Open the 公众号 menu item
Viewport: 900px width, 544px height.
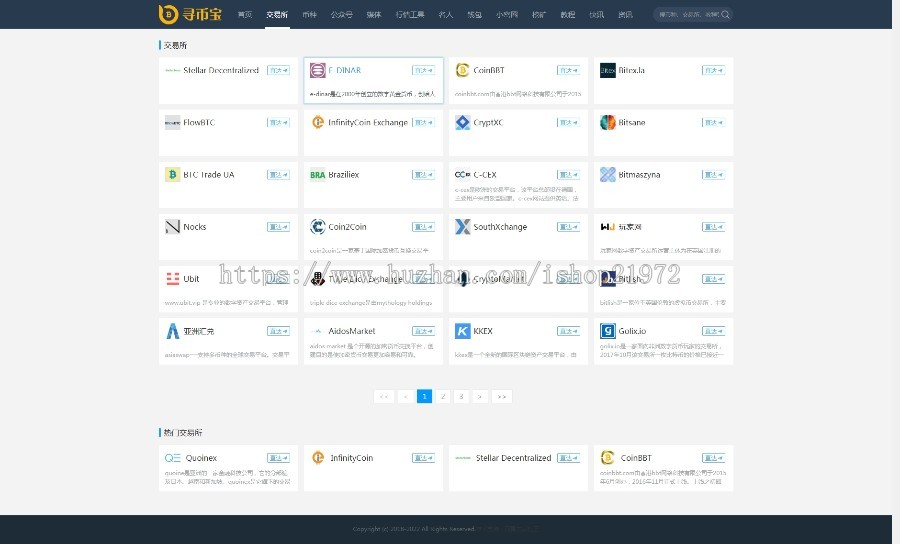(342, 14)
